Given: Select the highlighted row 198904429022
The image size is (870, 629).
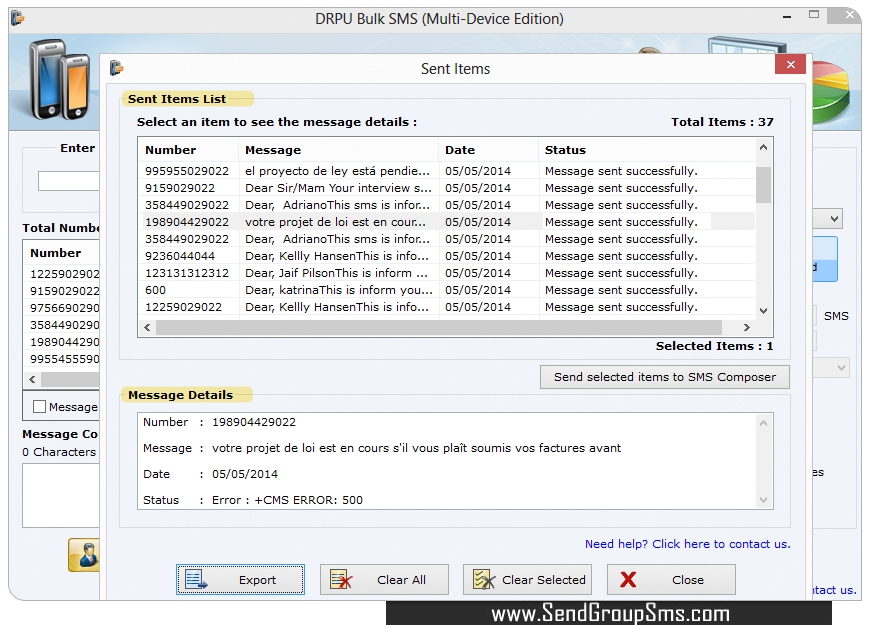Looking at the screenshot, I should pyautogui.click(x=447, y=222).
